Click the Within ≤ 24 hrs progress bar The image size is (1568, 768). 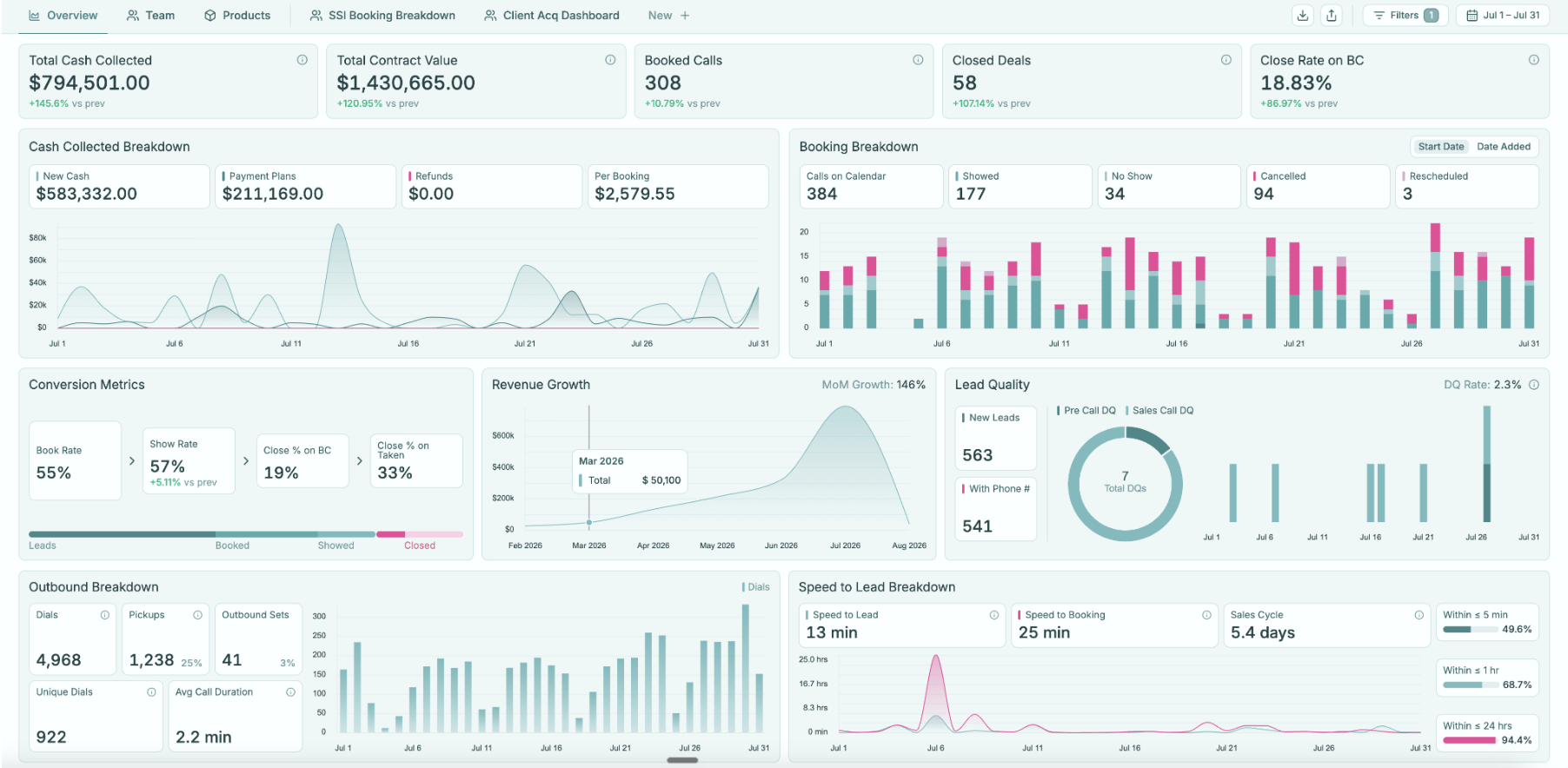click(x=1470, y=740)
